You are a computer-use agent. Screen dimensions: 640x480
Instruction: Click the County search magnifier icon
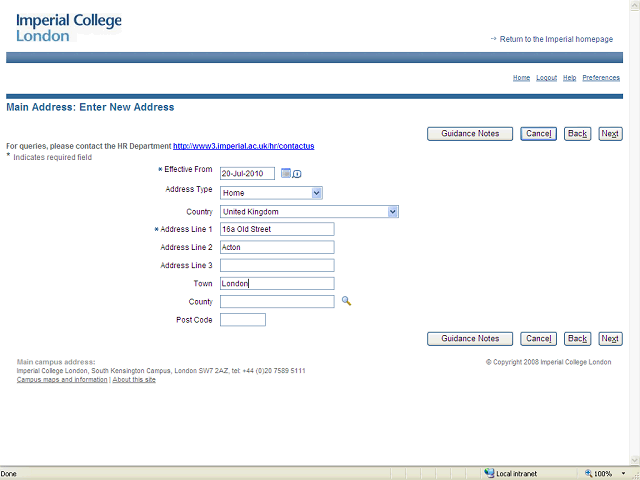[347, 301]
